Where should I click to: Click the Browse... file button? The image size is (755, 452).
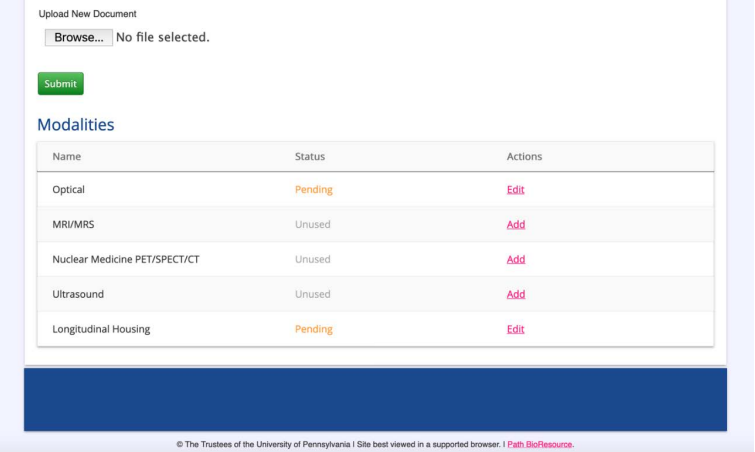coord(78,38)
